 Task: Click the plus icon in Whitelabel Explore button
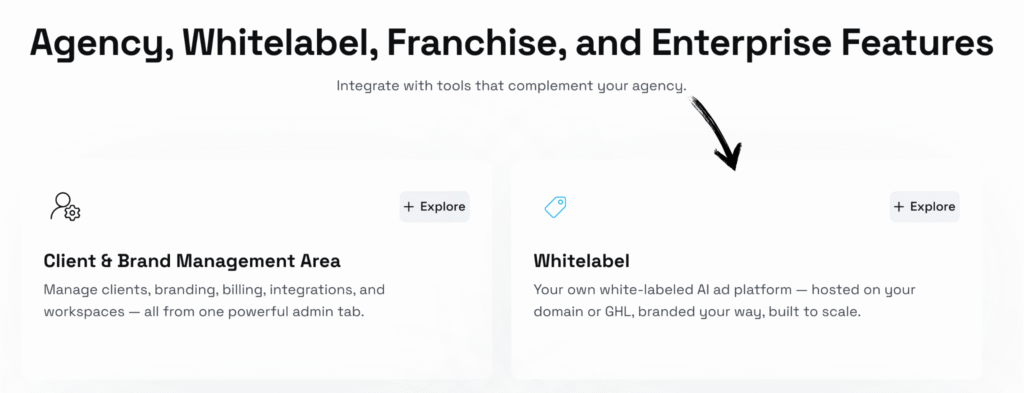pyautogui.click(x=899, y=207)
